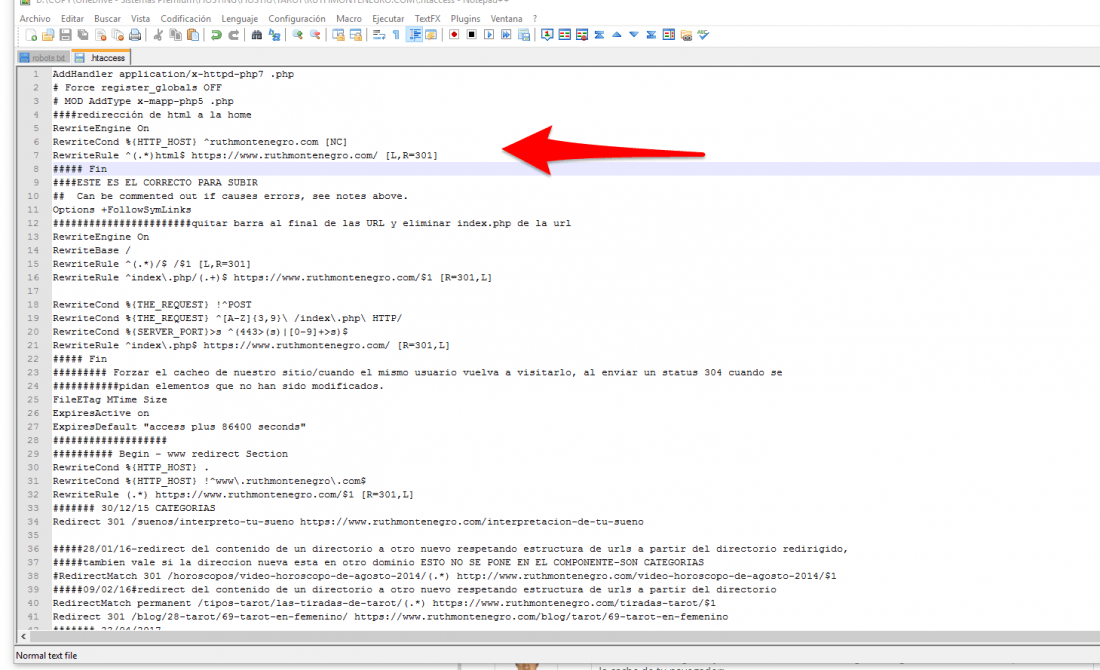Image resolution: width=1100 pixels, height=670 pixels.
Task: Open Find with the binoculars icon
Action: (x=257, y=34)
